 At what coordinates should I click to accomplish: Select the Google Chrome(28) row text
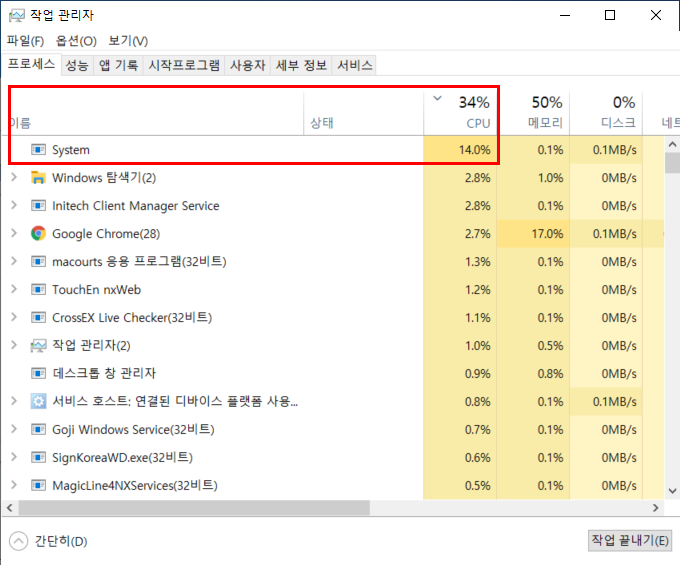tap(106, 234)
